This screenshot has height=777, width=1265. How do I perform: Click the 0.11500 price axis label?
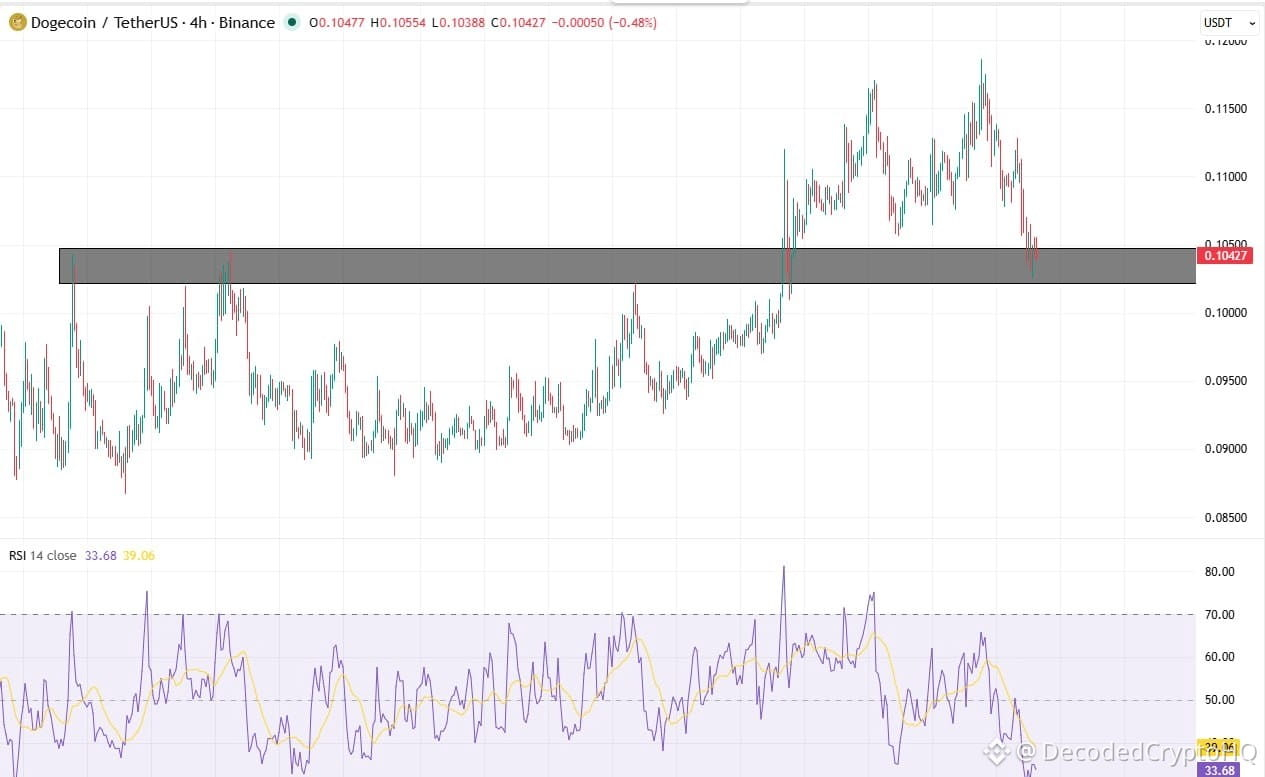[1225, 108]
